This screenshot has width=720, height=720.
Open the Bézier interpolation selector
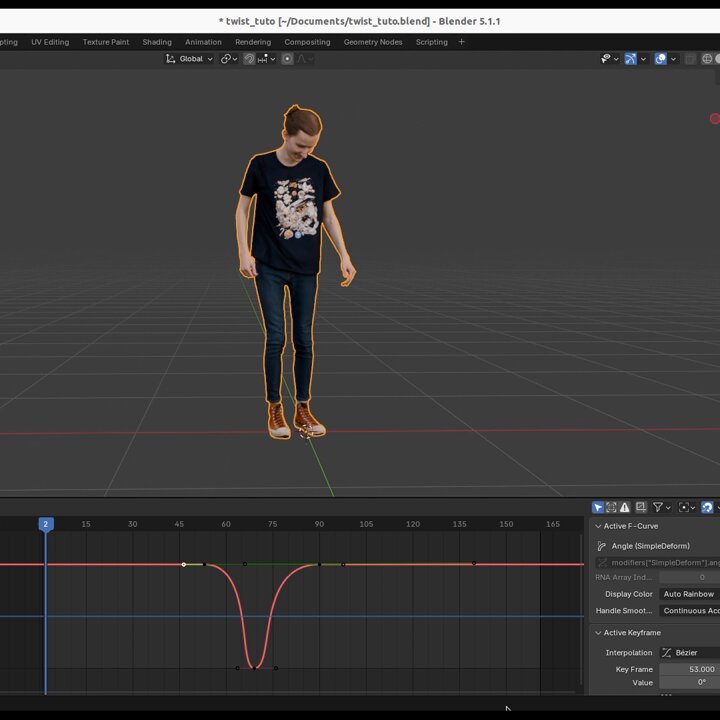point(689,652)
